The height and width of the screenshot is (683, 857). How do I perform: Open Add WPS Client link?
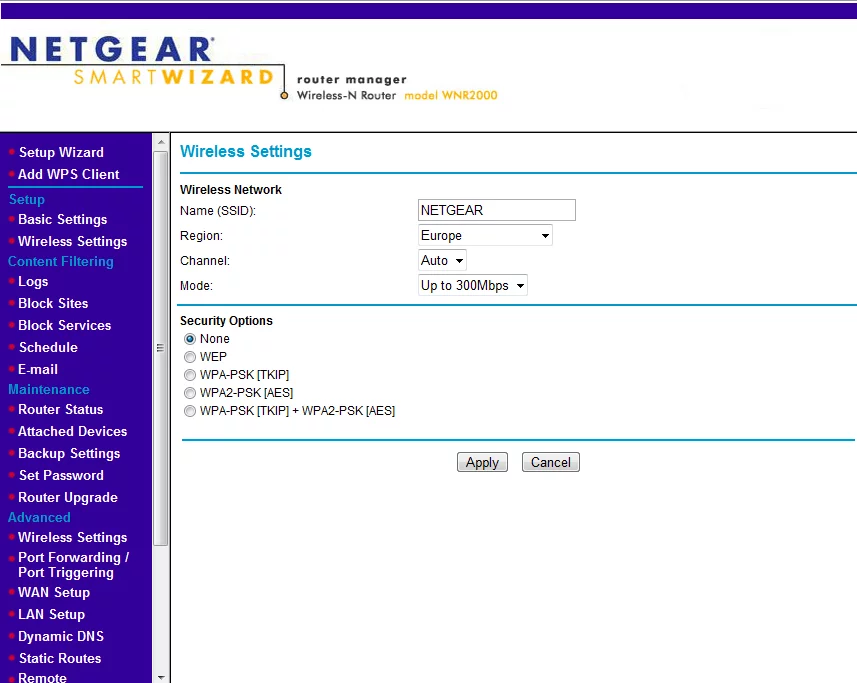point(68,174)
